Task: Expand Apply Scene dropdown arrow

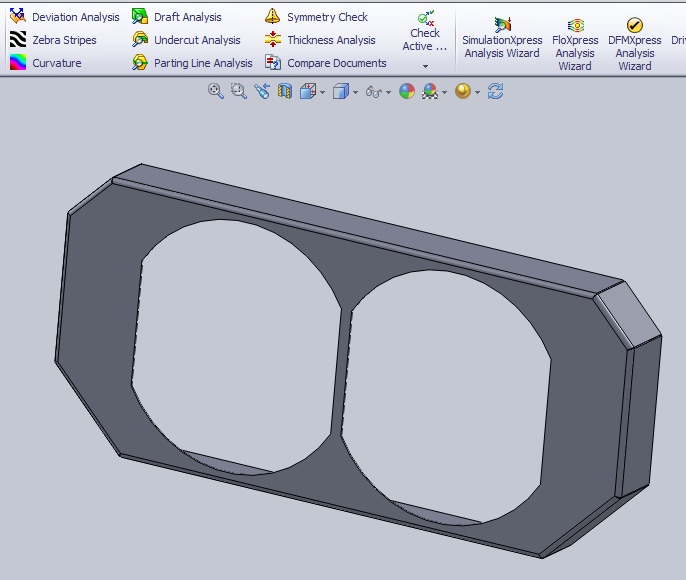Action: tap(444, 92)
